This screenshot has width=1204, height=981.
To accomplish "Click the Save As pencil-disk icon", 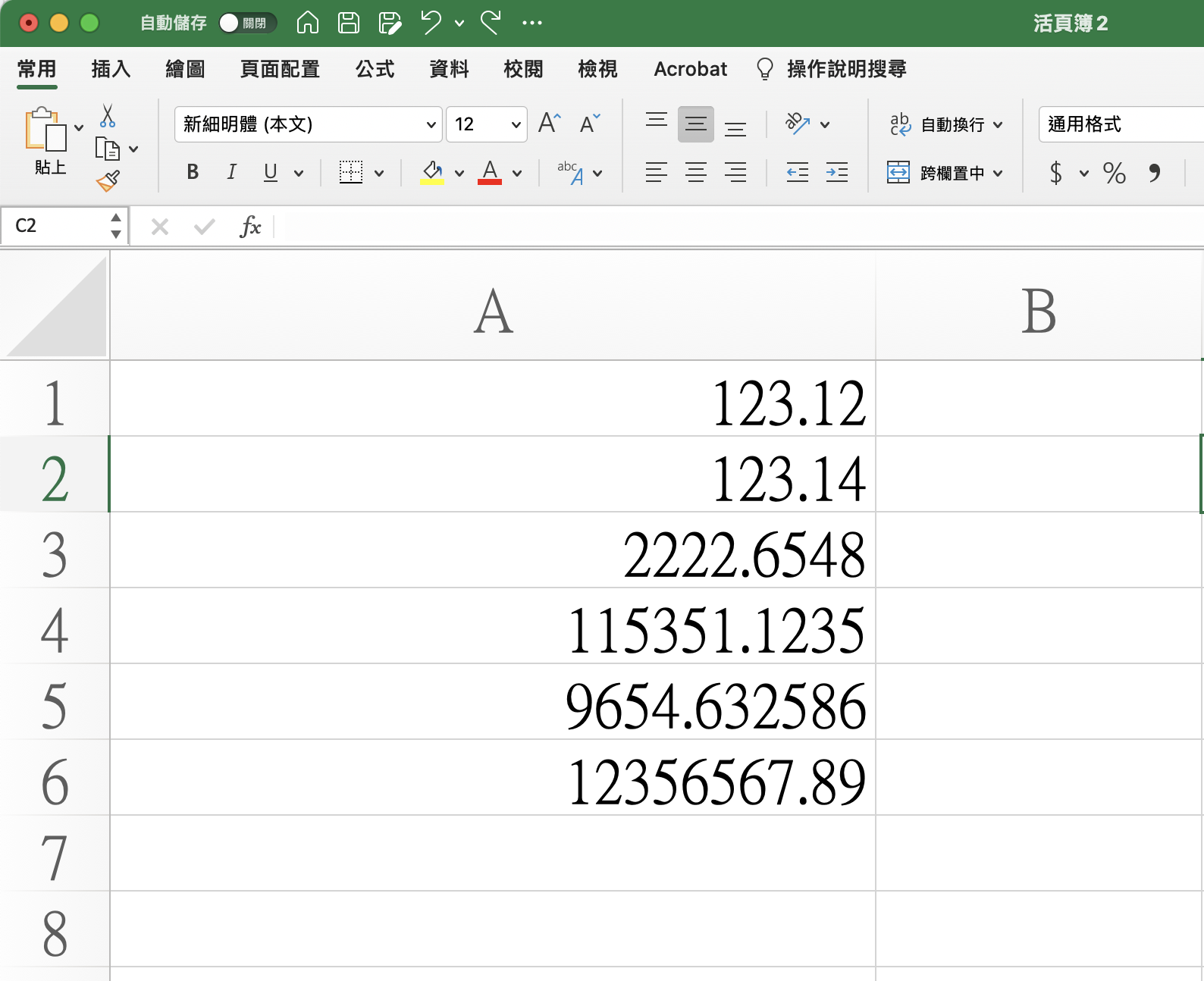I will [390, 23].
